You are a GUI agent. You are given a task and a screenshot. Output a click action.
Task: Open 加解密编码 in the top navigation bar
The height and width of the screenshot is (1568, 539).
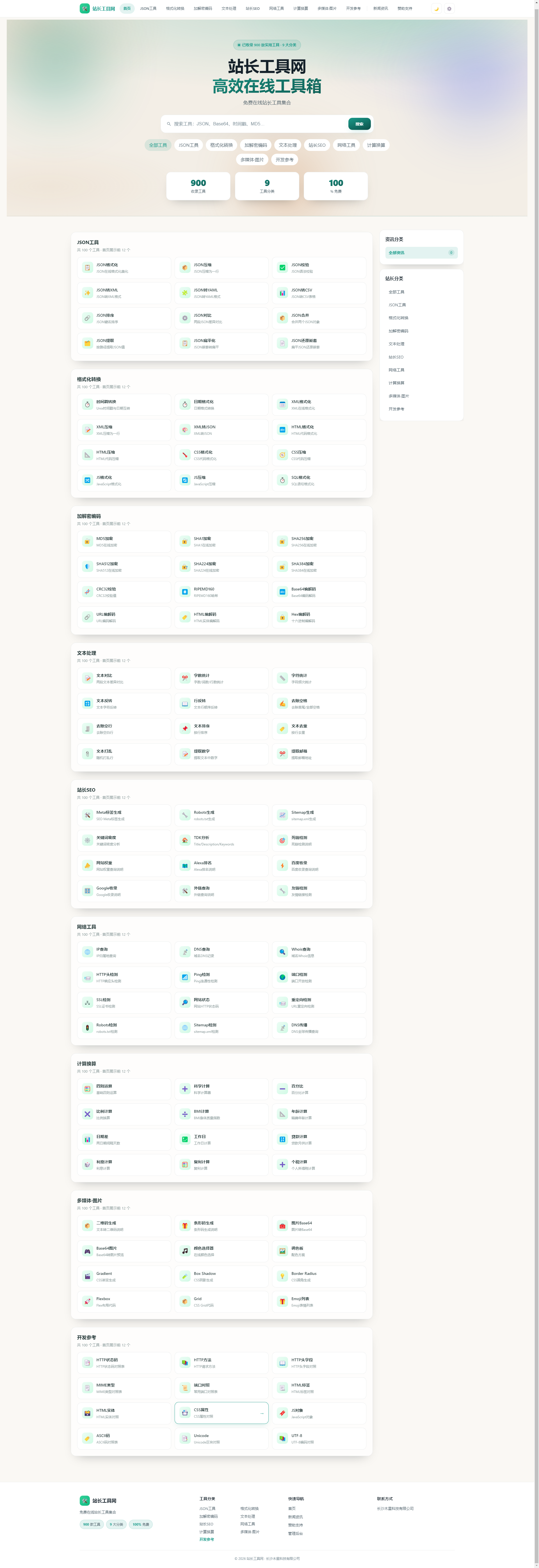tap(203, 8)
